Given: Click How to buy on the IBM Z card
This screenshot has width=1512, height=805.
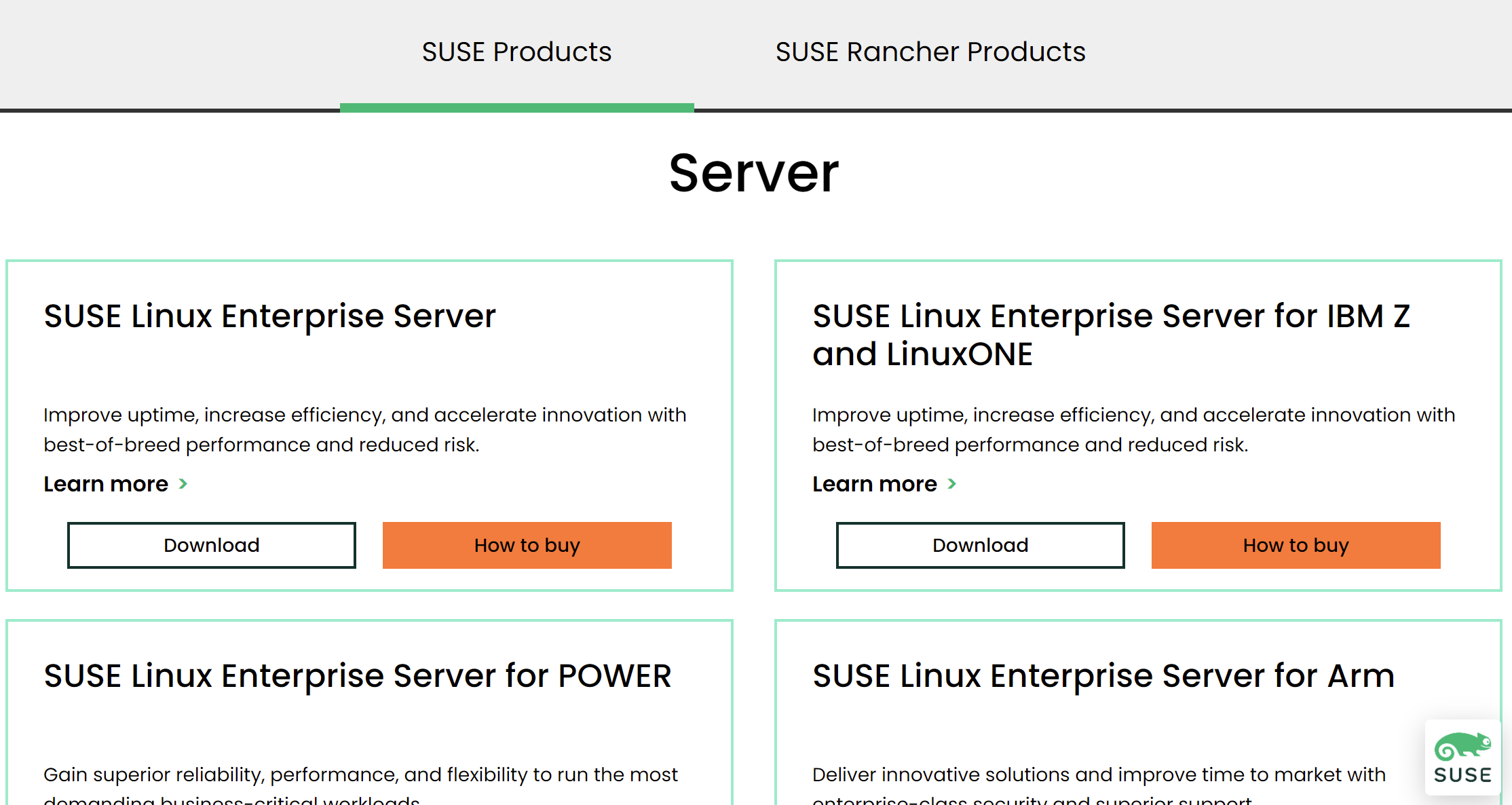Looking at the screenshot, I should pos(1295,545).
